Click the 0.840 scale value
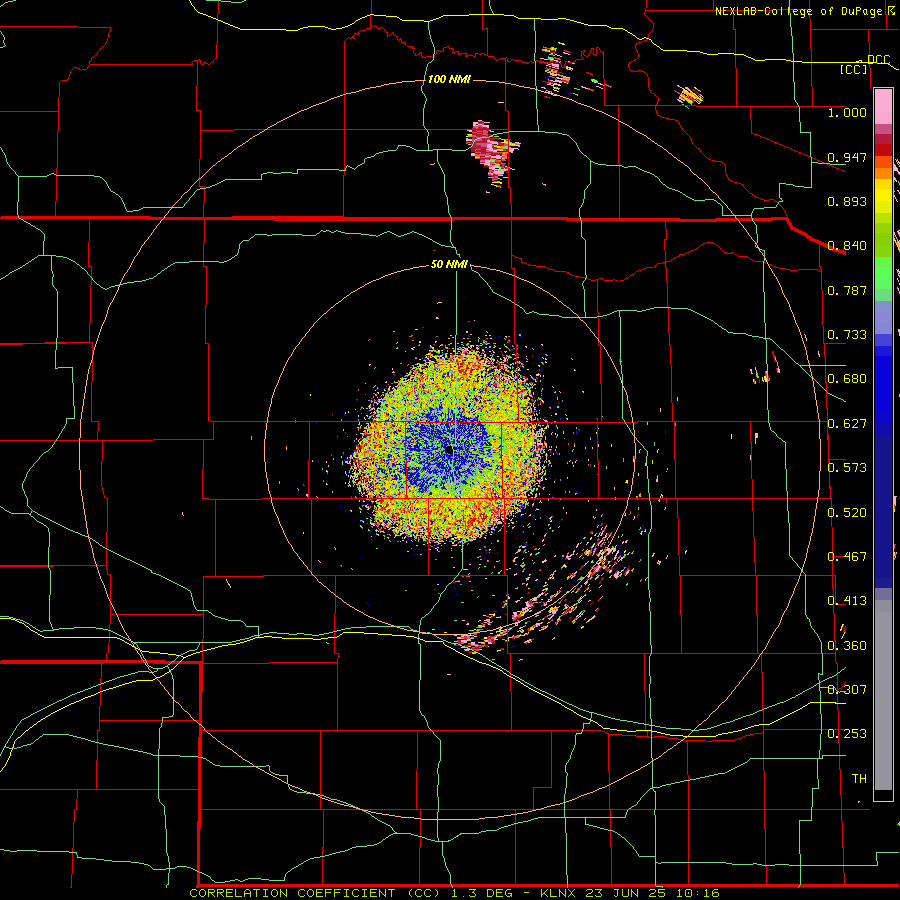Image resolution: width=900 pixels, height=900 pixels. [847, 246]
